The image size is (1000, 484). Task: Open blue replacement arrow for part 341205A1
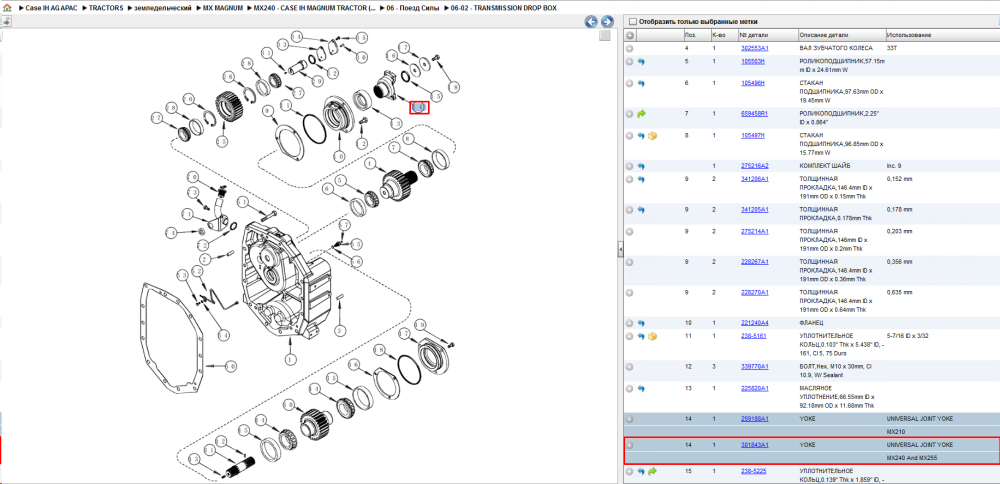[641, 209]
